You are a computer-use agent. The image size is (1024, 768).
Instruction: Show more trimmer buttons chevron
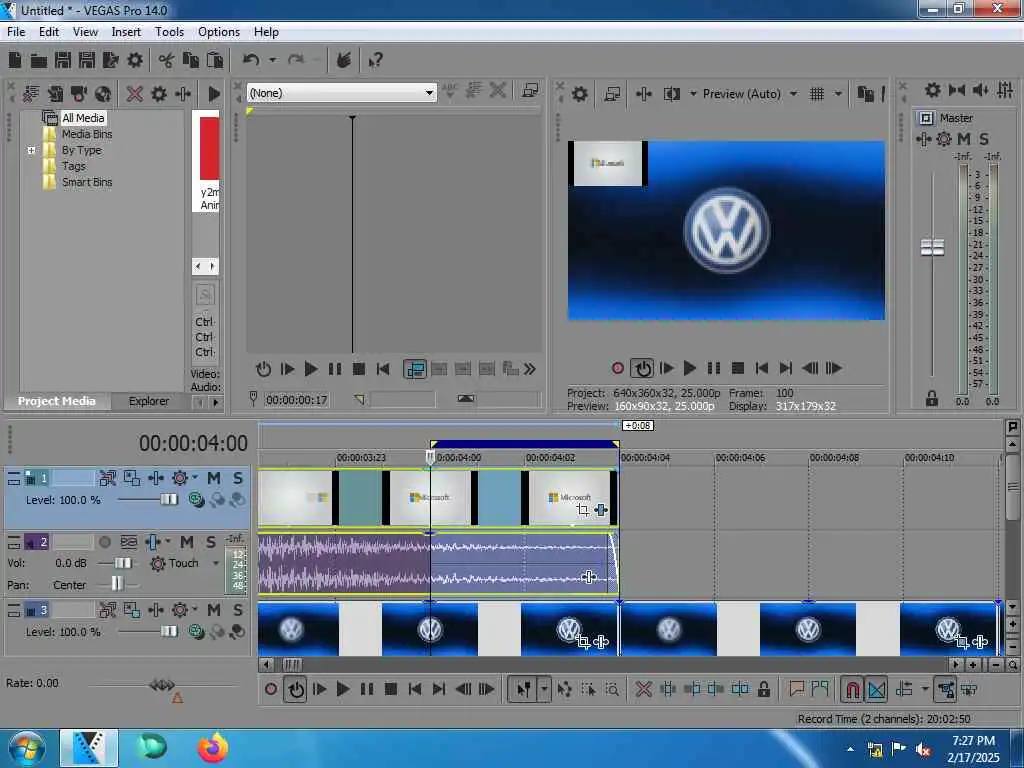coord(530,369)
